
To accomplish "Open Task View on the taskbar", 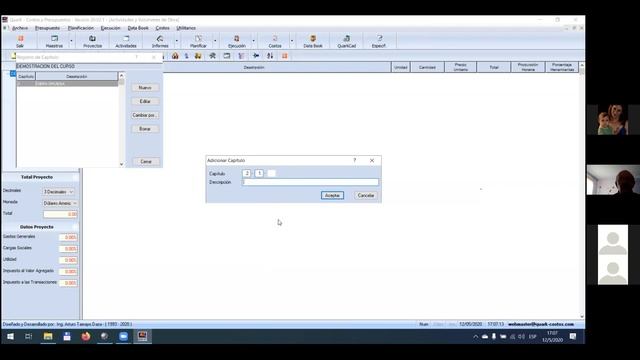I will [x=29, y=336].
